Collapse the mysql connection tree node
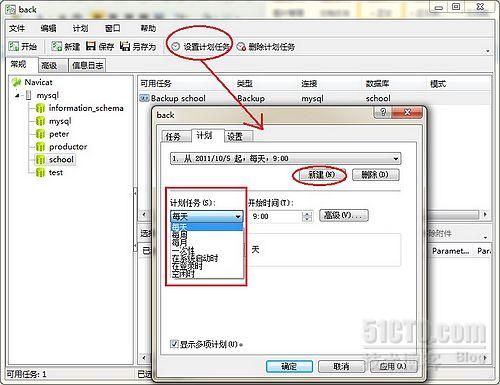The height and width of the screenshot is (385, 500). 17,96
